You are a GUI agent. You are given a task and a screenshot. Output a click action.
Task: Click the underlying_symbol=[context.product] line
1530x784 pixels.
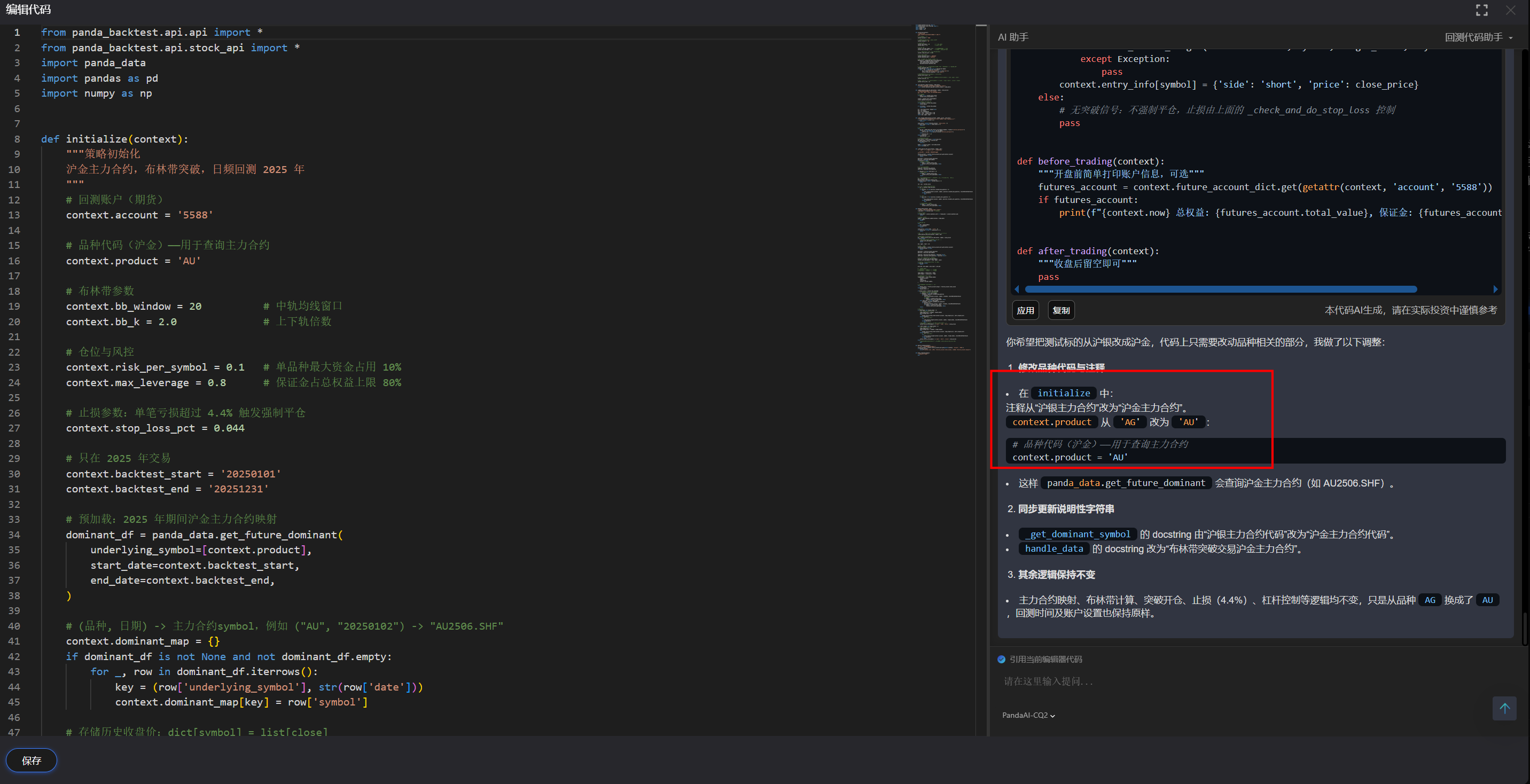coord(201,550)
